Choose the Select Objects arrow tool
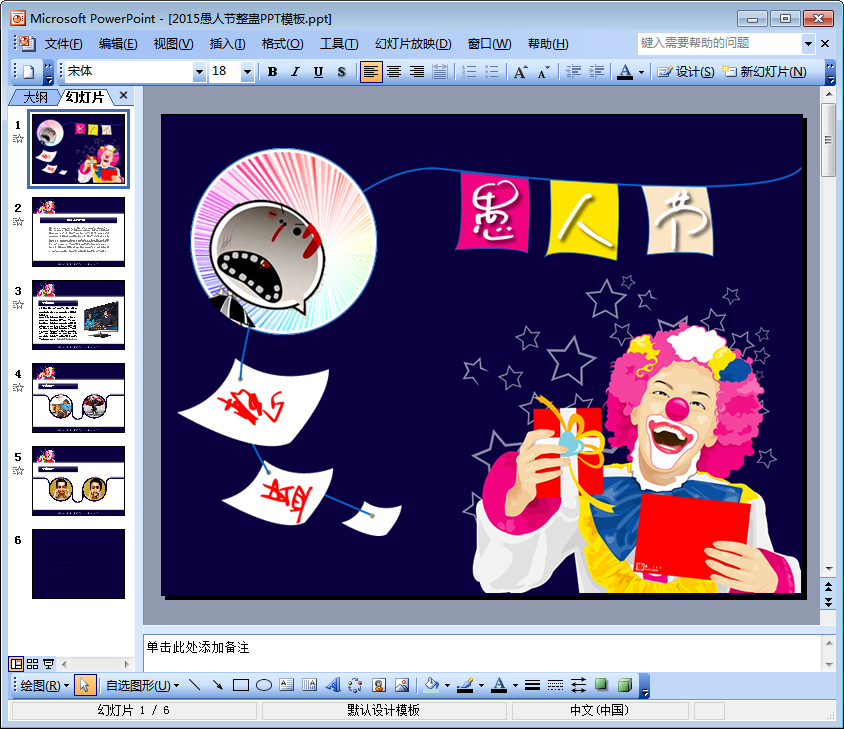844x729 pixels. click(85, 685)
